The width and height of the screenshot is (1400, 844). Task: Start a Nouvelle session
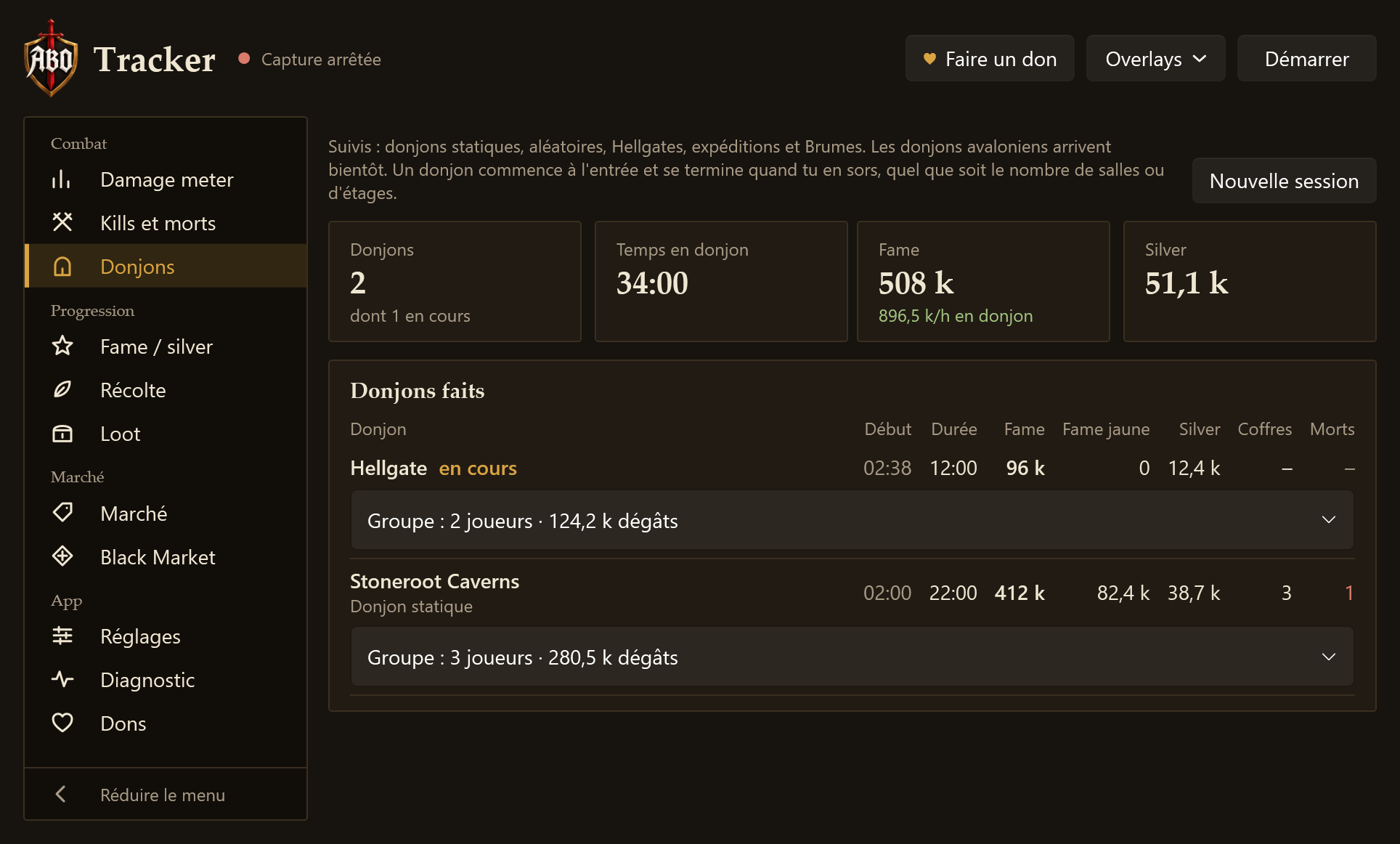(x=1284, y=181)
